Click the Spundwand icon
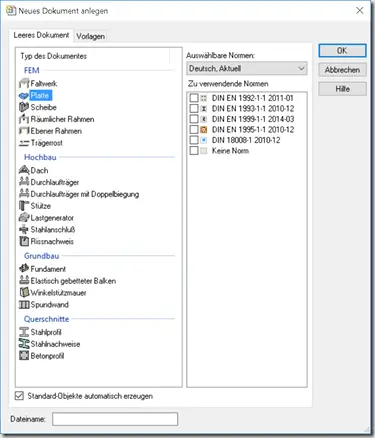Viewport: 375px width, 438px height. tap(24, 304)
